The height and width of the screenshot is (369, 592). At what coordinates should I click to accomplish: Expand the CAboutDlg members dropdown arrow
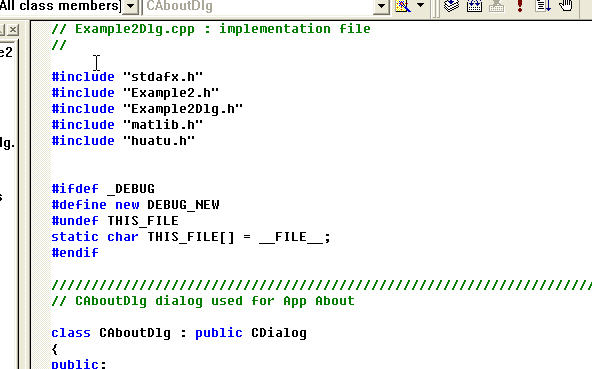[x=381, y=6]
